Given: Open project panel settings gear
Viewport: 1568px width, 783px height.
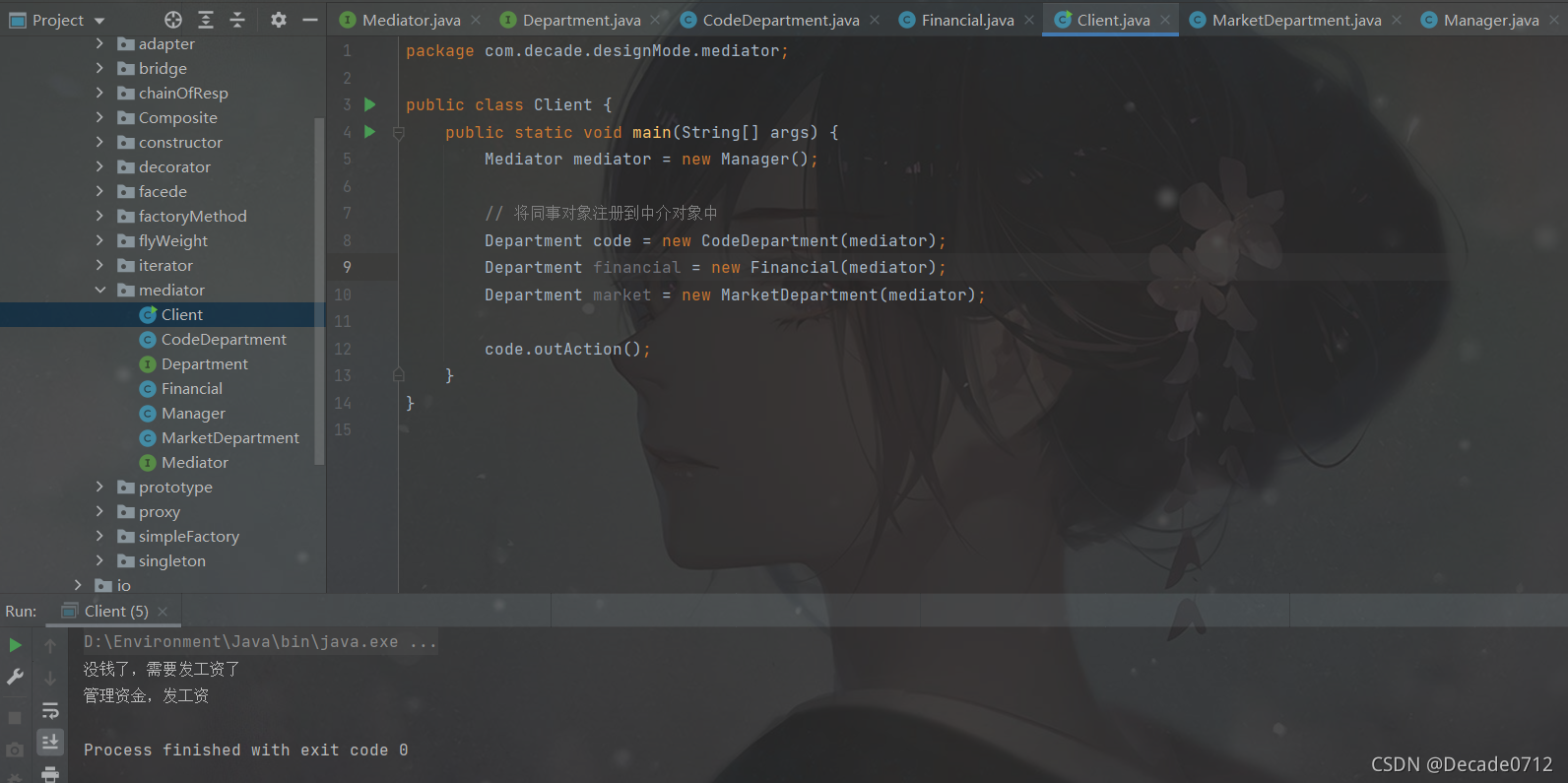Looking at the screenshot, I should [279, 20].
